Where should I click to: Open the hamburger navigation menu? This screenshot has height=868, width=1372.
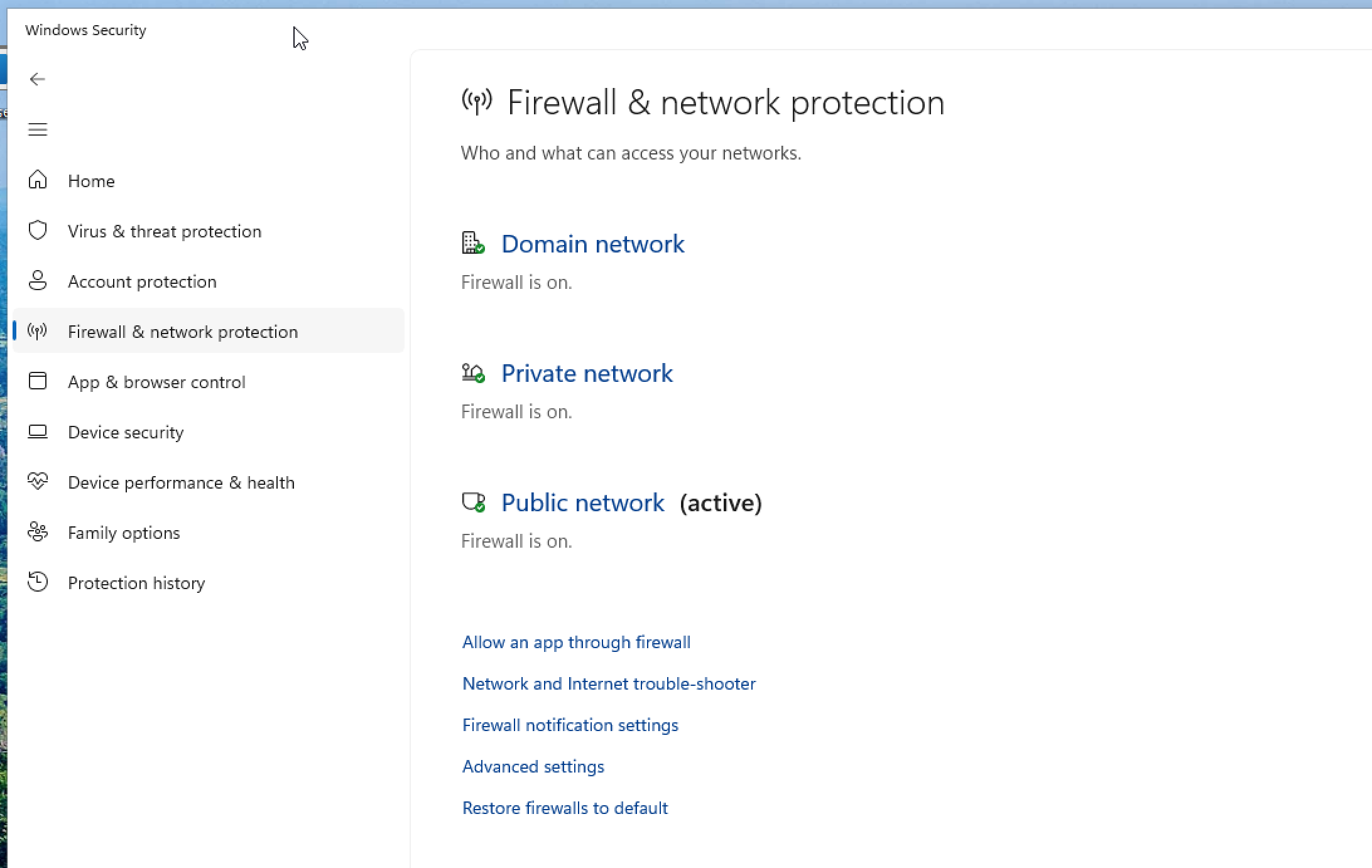point(38,129)
